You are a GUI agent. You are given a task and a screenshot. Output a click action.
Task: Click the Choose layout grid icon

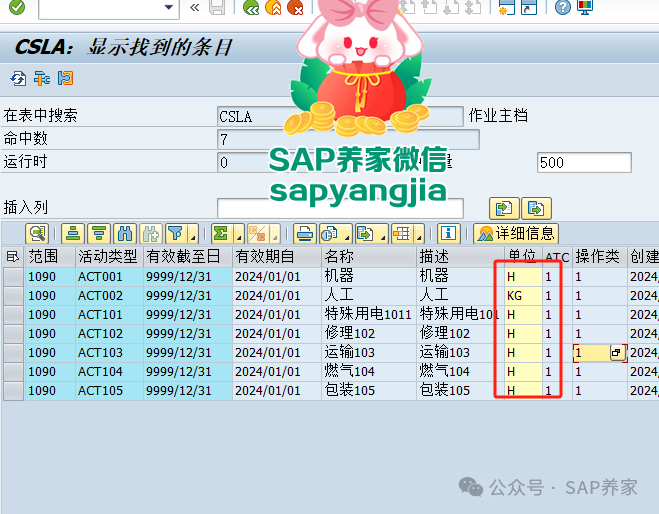pos(402,234)
